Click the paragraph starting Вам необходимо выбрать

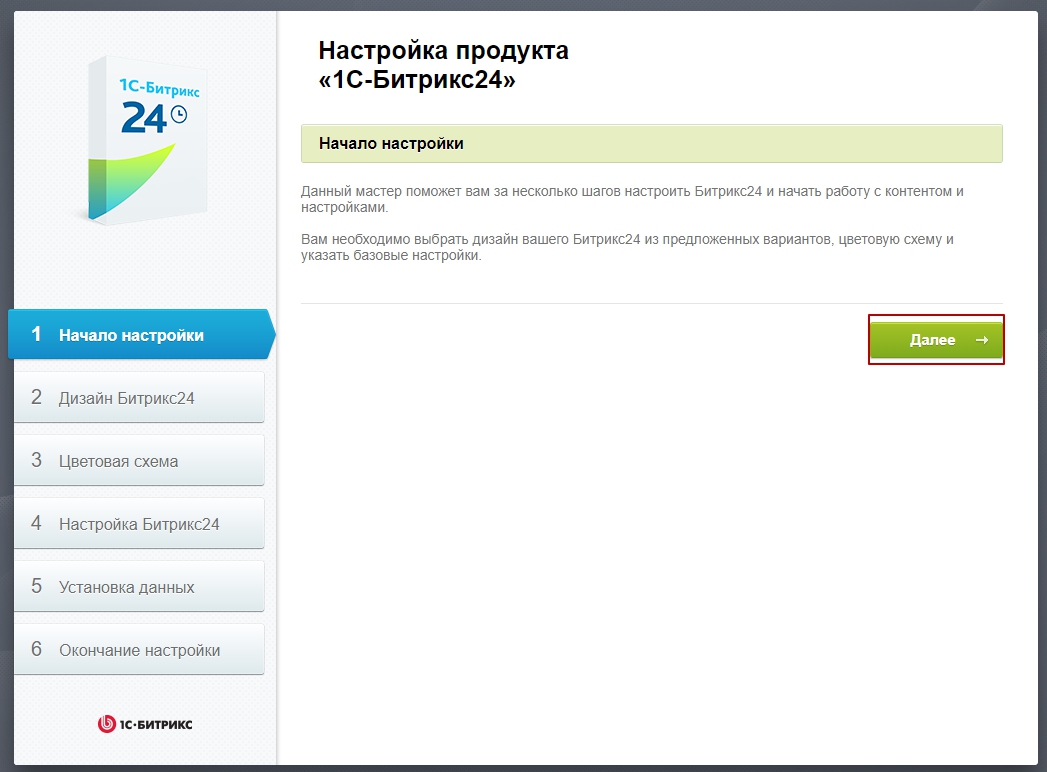click(627, 247)
